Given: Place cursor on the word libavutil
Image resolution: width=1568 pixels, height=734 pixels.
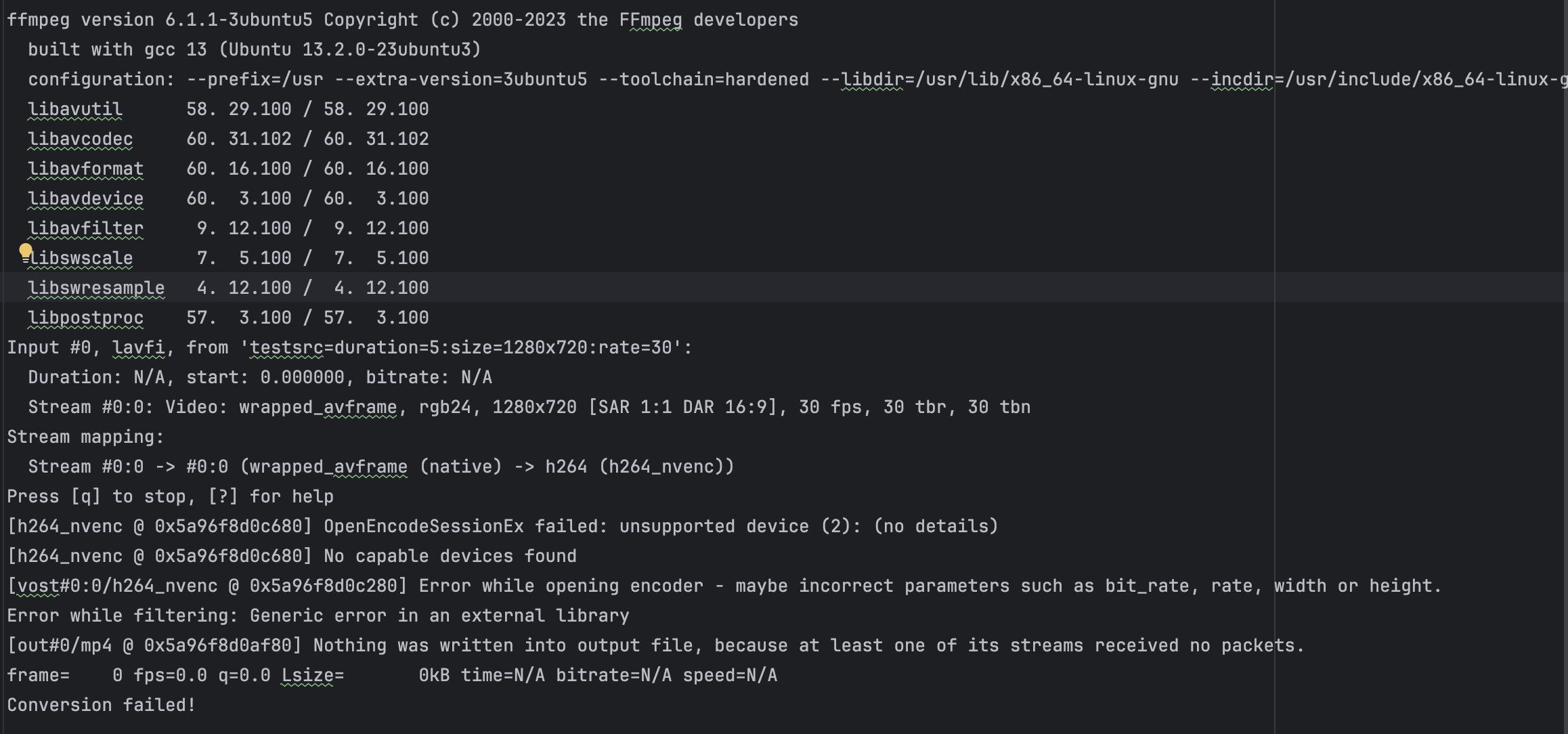Looking at the screenshot, I should click(75, 109).
